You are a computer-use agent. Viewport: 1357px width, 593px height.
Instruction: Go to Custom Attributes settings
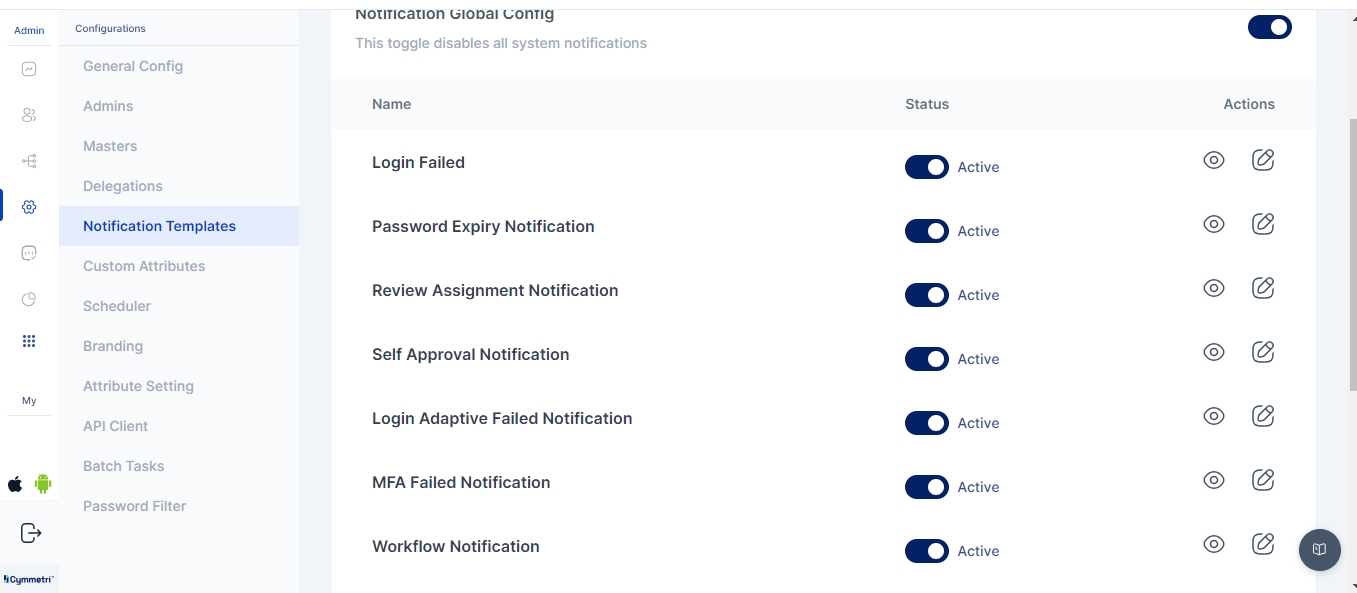[x=144, y=266]
